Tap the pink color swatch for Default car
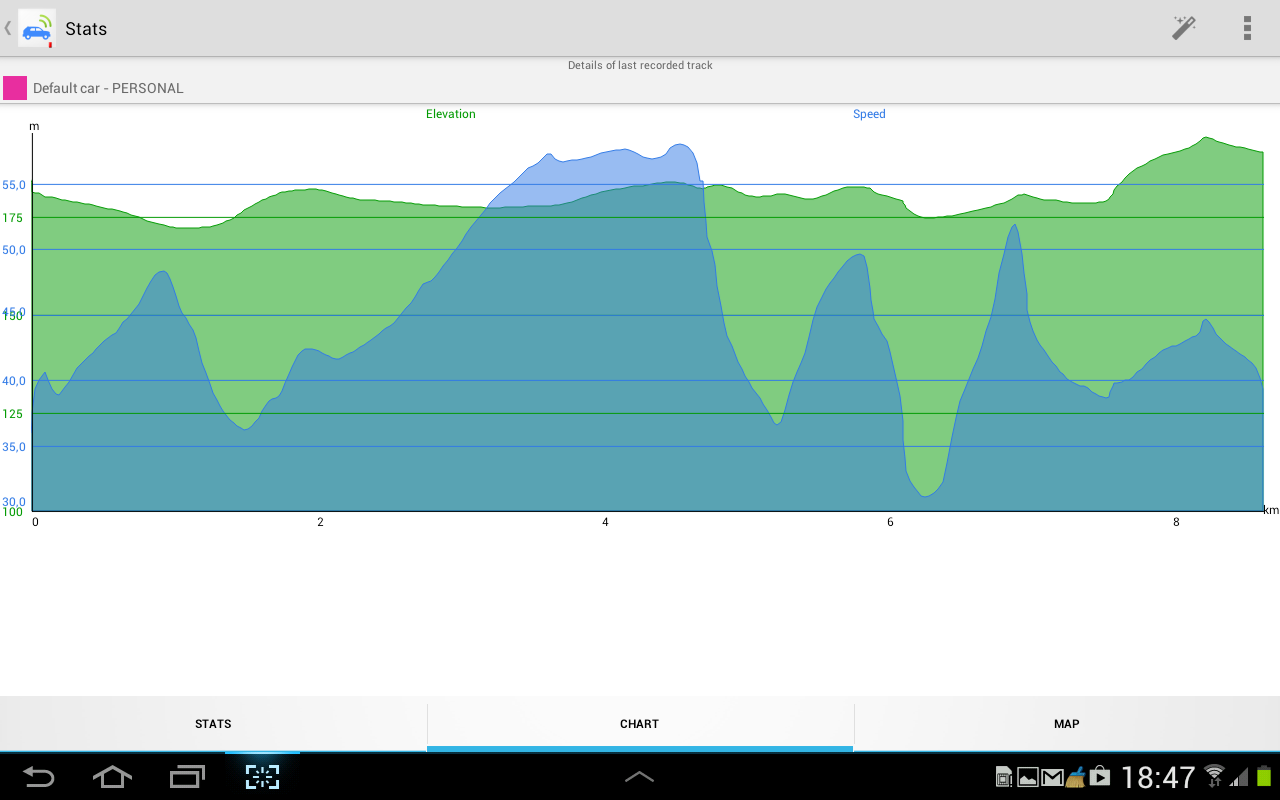1280x800 pixels. [x=14, y=88]
